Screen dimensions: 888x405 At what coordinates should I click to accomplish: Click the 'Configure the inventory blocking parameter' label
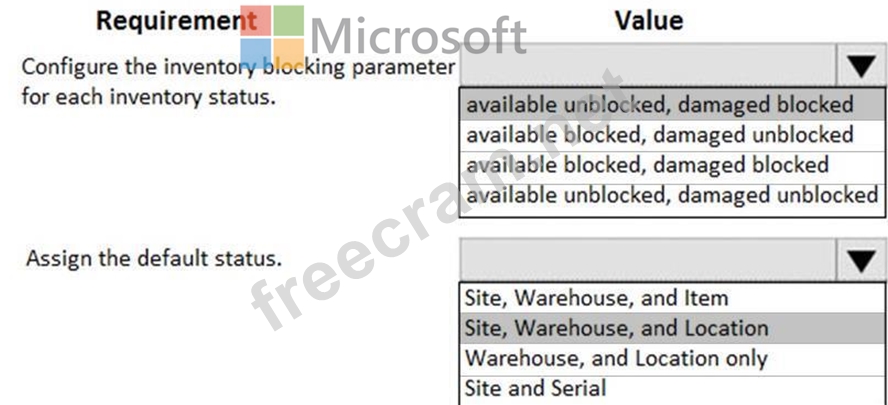[x=238, y=68]
